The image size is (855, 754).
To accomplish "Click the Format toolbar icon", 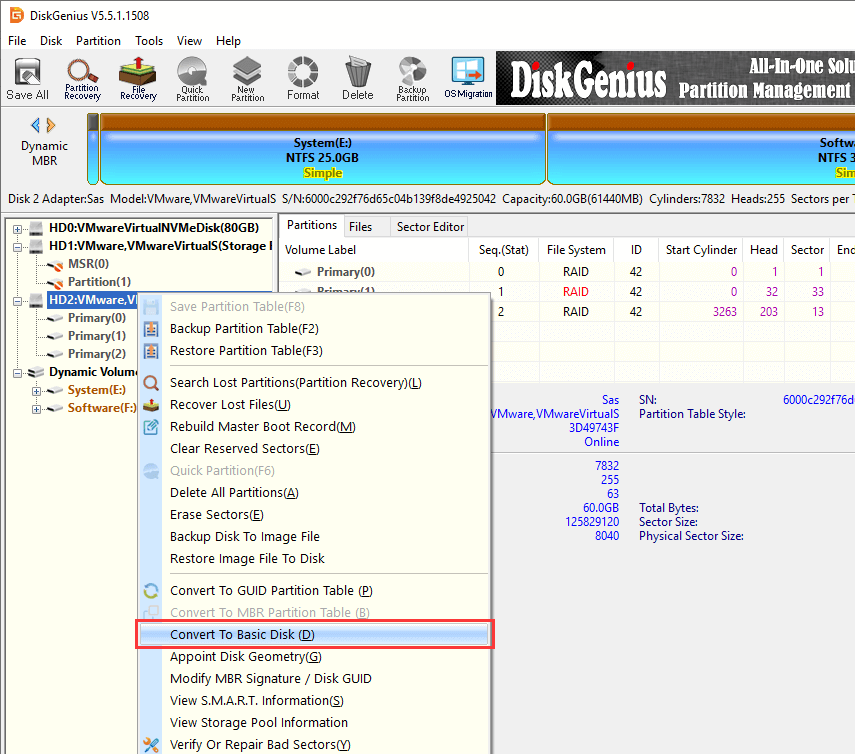I will pyautogui.click(x=303, y=78).
